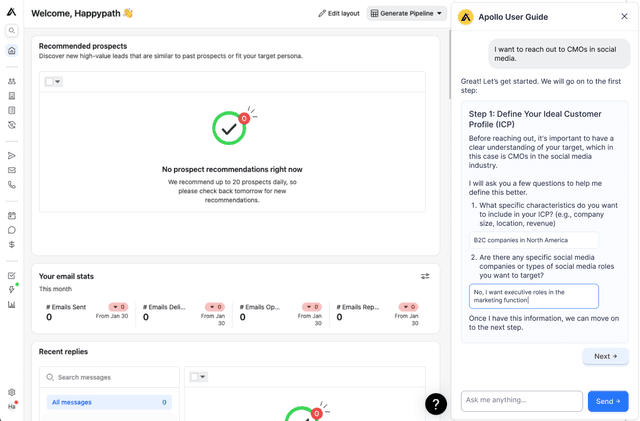The width and height of the screenshot is (640, 421).
Task: Click the Step 1 Define Your ICP heading
Action: [535, 119]
